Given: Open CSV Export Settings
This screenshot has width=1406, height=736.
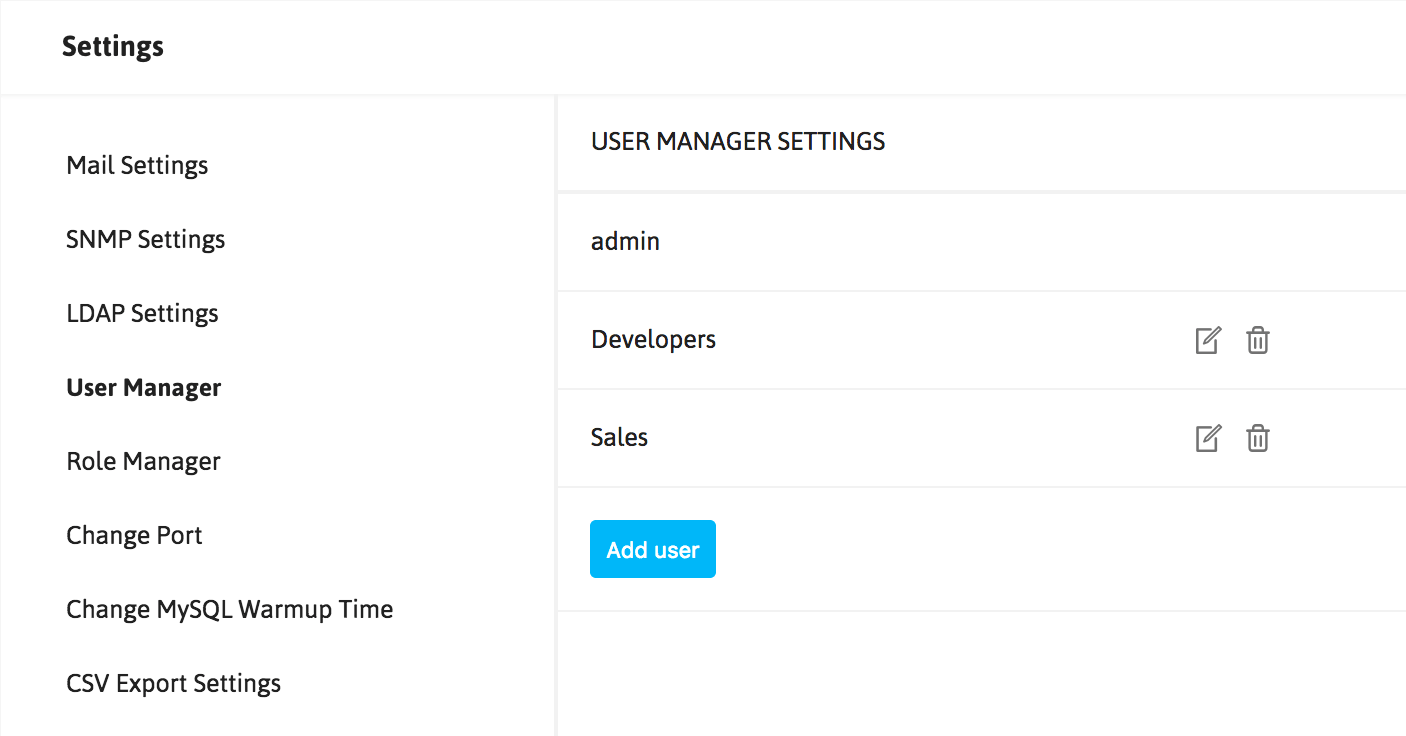Looking at the screenshot, I should [x=173, y=684].
